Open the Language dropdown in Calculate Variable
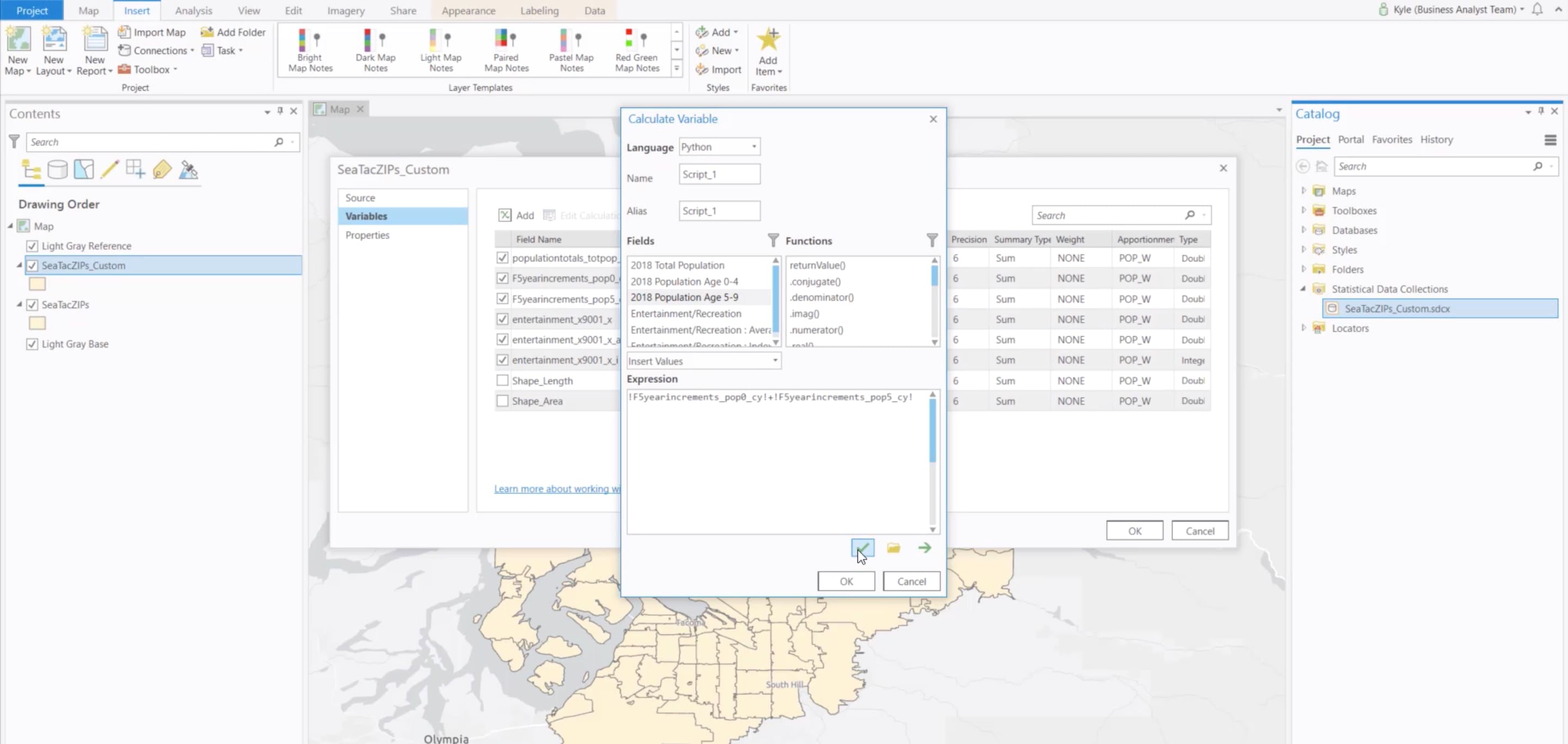Image resolution: width=1568 pixels, height=744 pixels. coord(753,146)
